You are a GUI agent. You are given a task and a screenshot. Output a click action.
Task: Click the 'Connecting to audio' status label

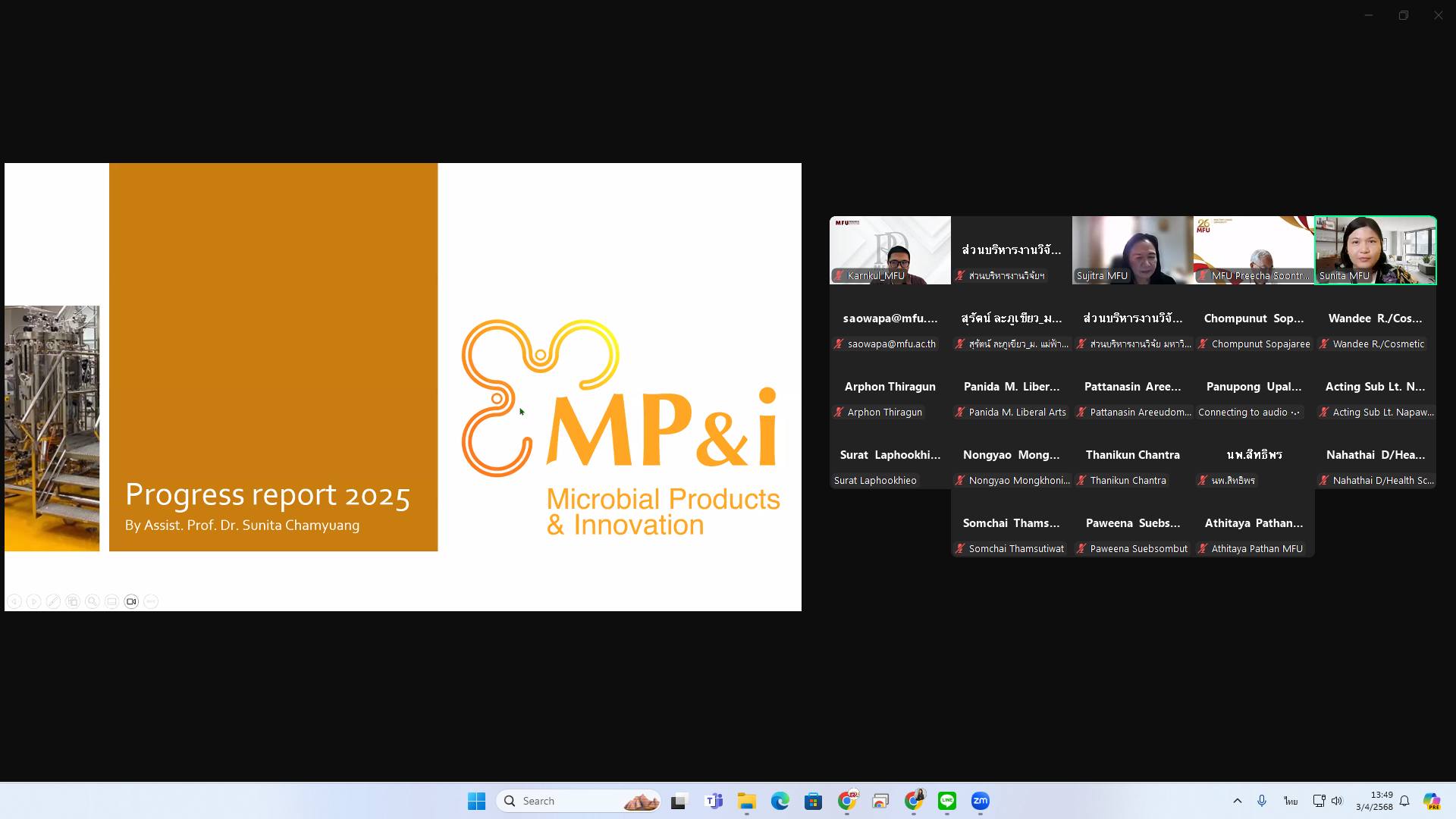click(x=1249, y=413)
